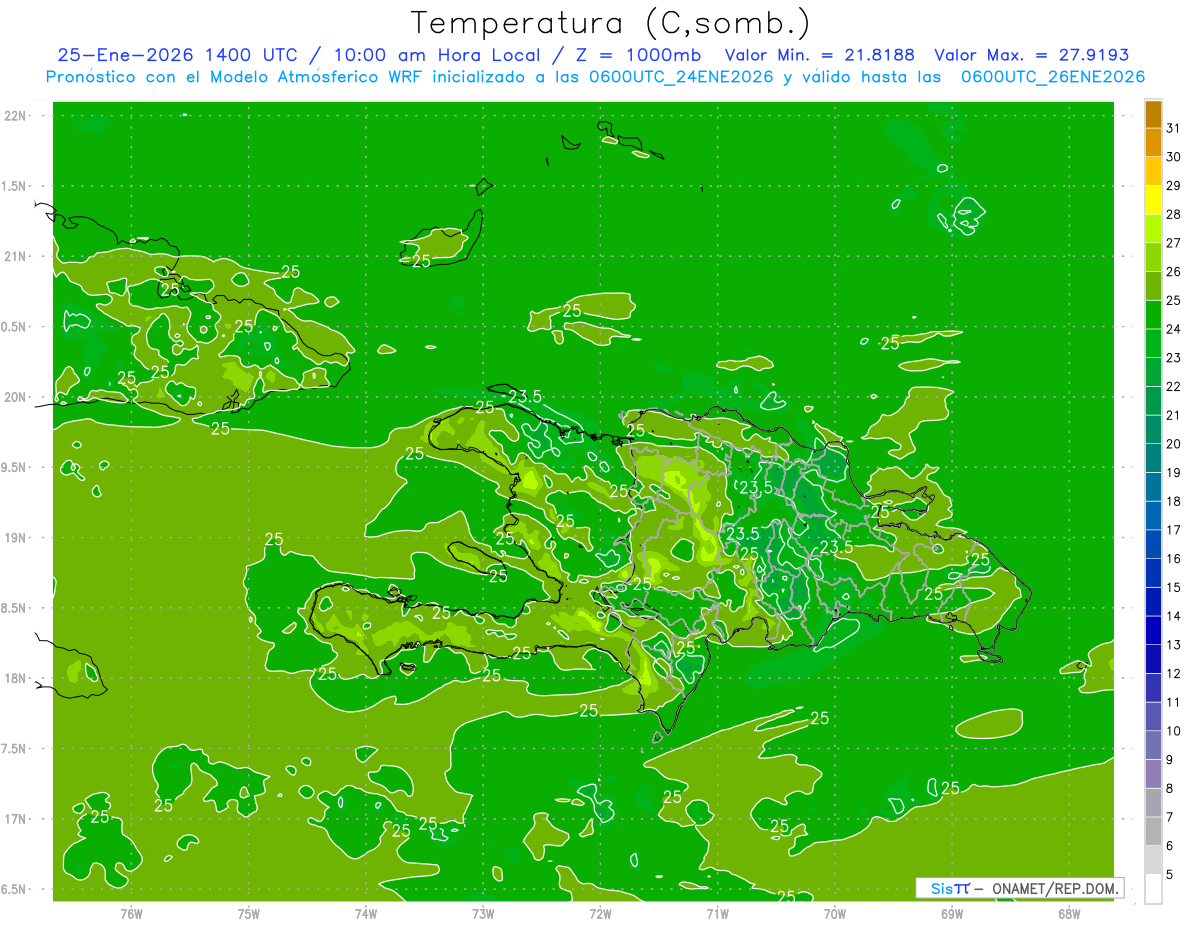Click the gray swatch between 6 and 7
The width and height of the screenshot is (1200, 927).
(1153, 831)
